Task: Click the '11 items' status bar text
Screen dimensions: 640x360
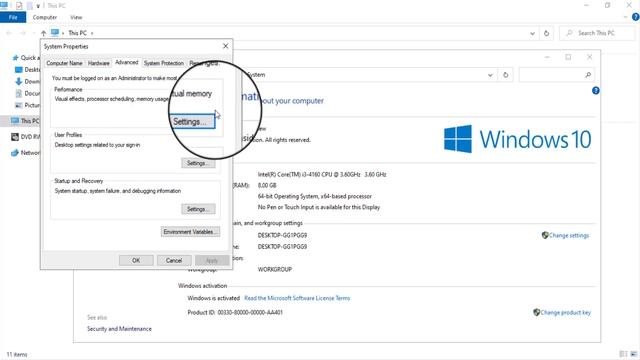Action: pos(17,355)
